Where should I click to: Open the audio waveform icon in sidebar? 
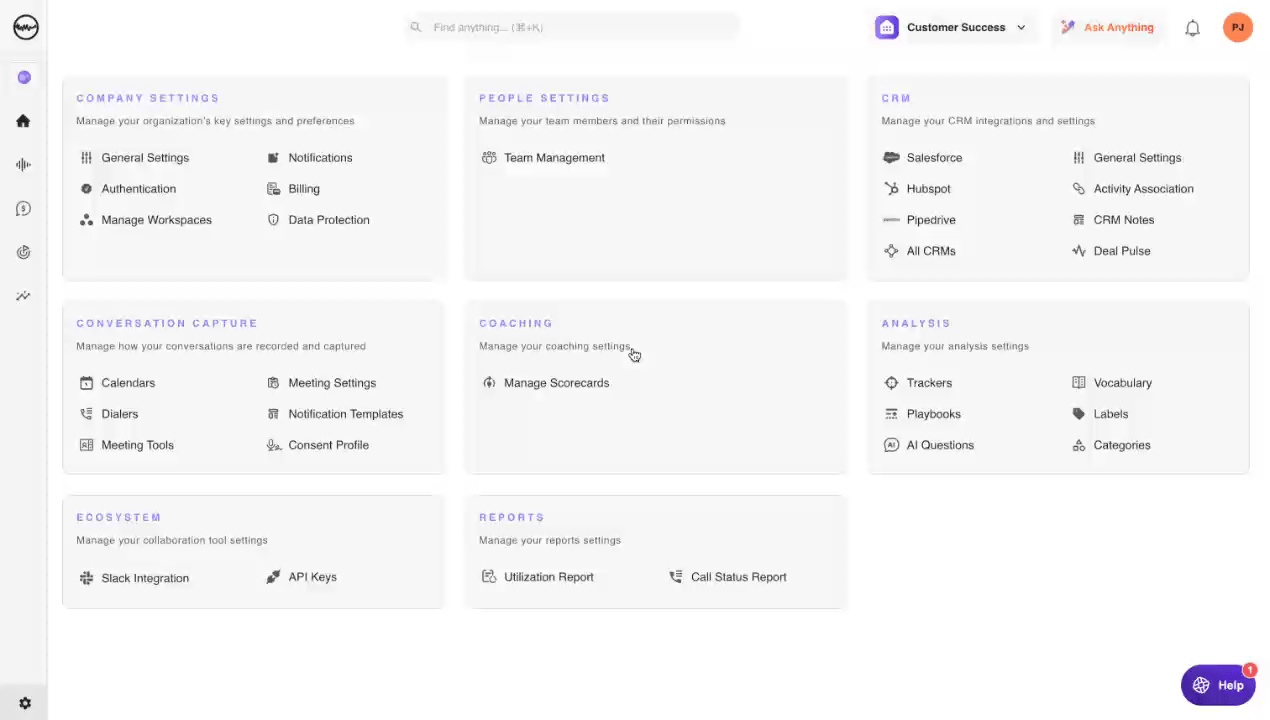[x=23, y=165]
